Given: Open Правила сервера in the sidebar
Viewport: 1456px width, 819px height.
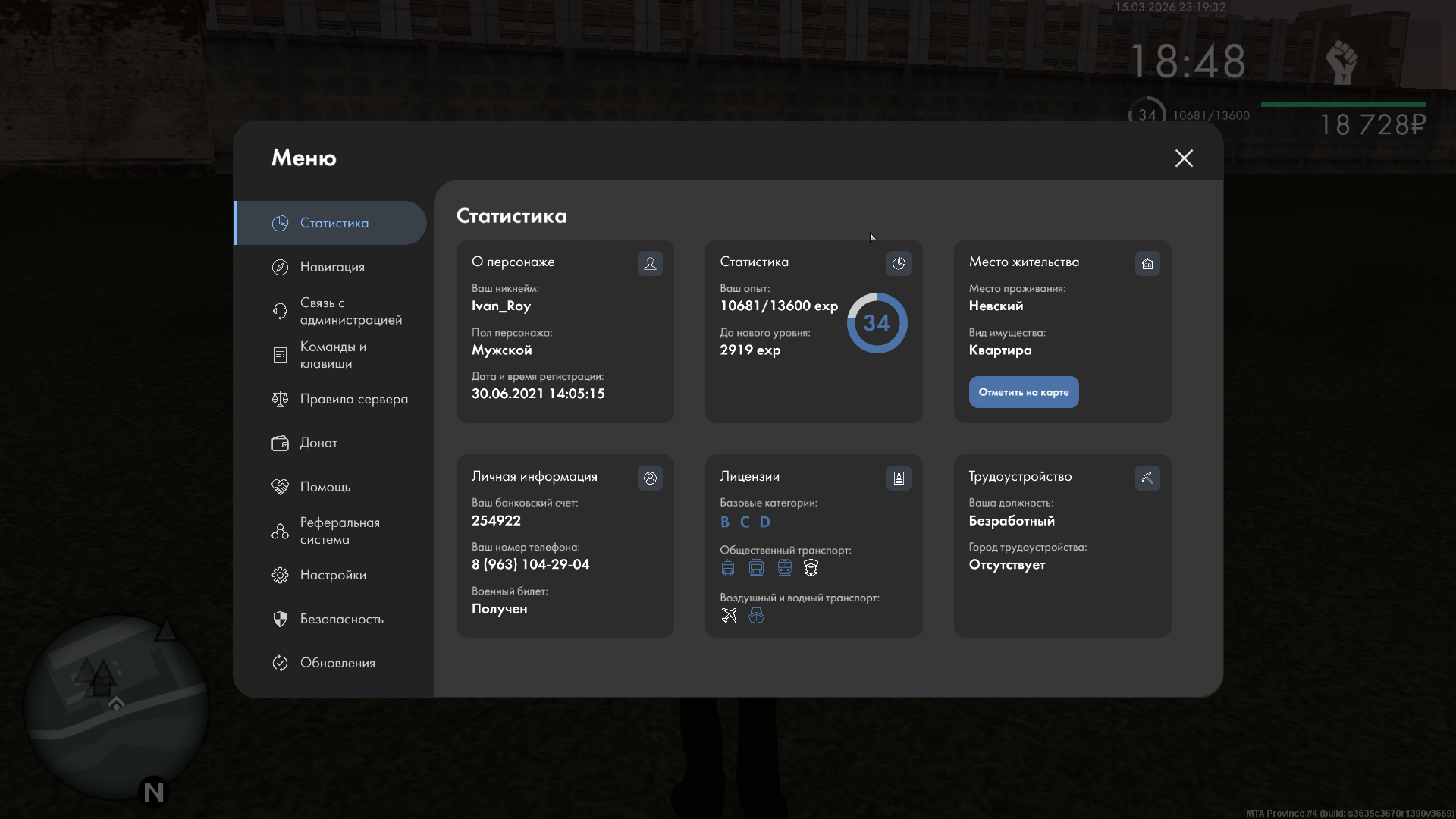Looking at the screenshot, I should pos(353,399).
